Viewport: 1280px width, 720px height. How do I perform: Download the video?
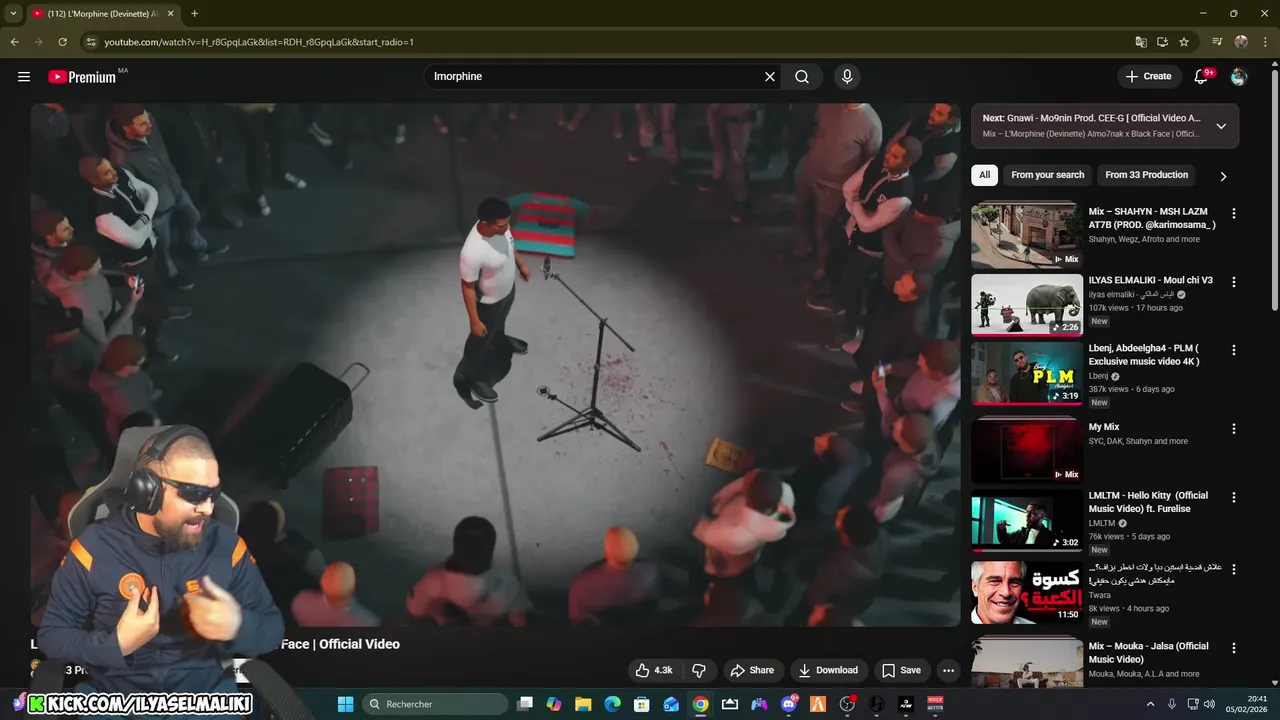coord(829,670)
